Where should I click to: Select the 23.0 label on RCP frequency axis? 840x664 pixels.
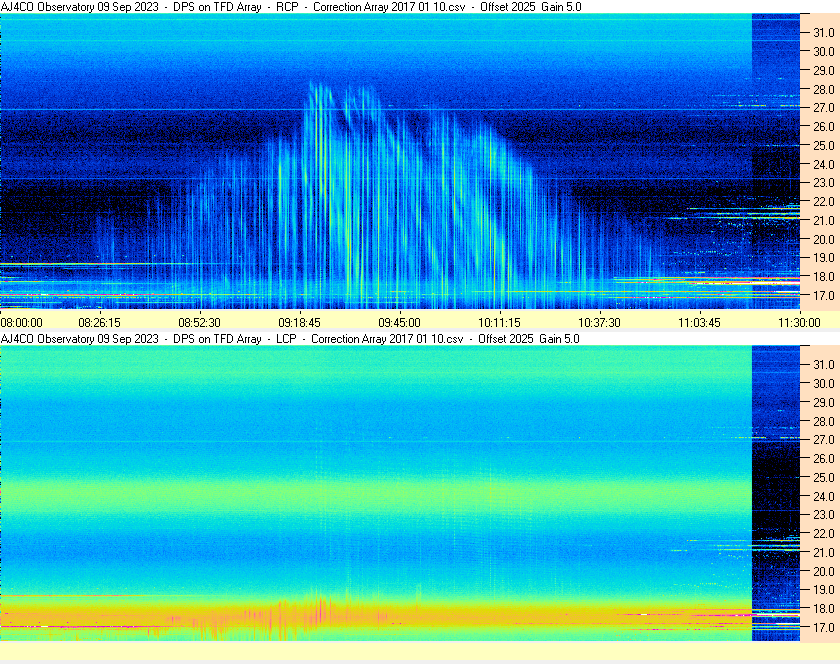pyautogui.click(x=824, y=183)
